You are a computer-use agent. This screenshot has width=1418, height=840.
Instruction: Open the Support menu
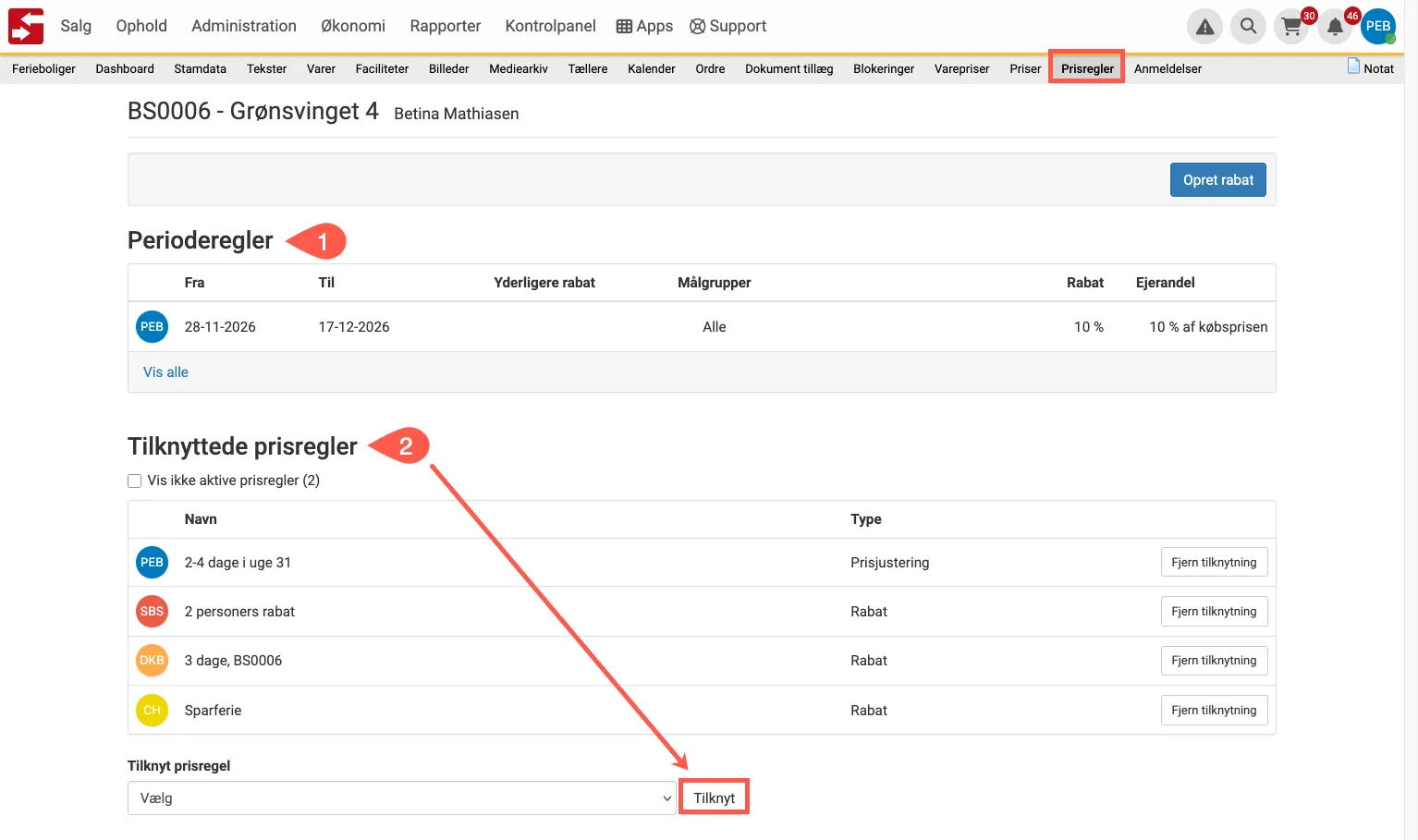click(x=728, y=26)
